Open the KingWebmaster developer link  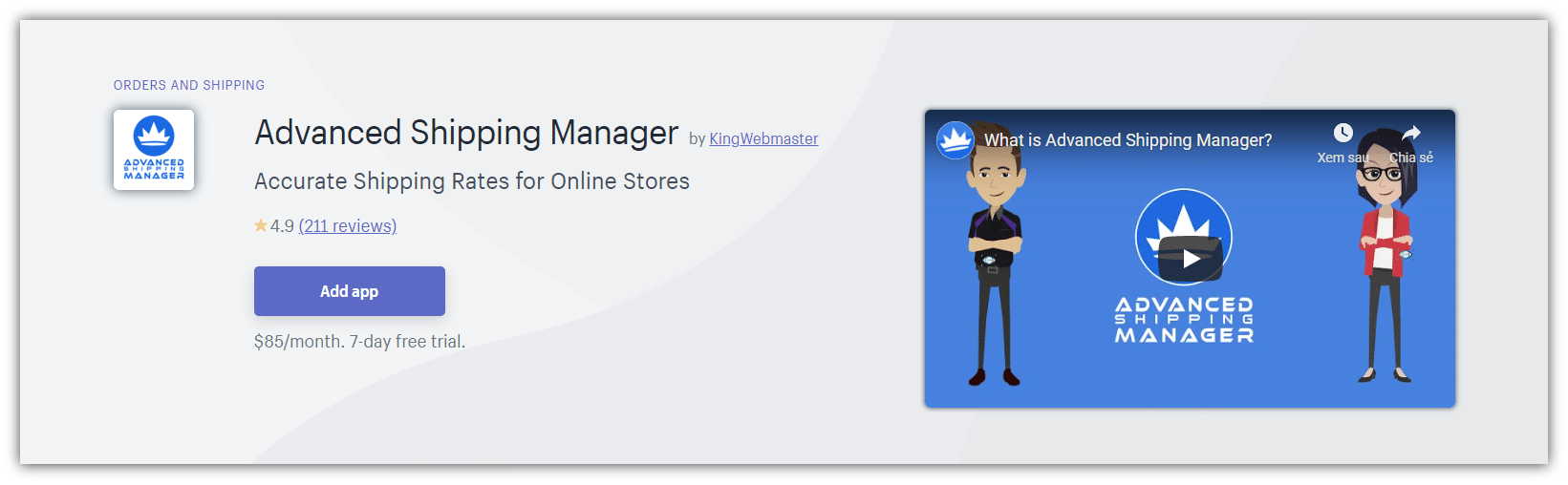(763, 138)
